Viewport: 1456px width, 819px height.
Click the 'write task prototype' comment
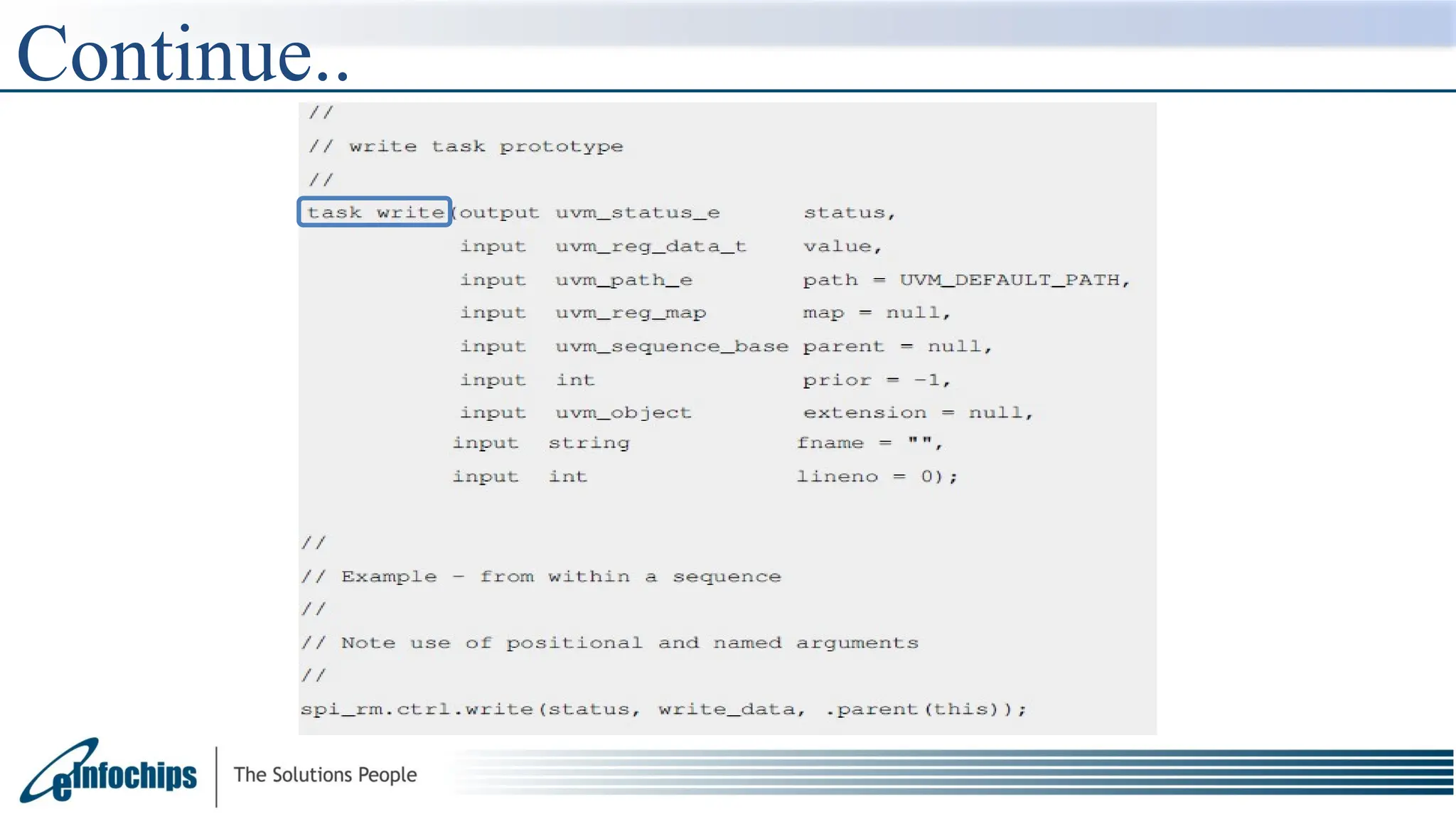click(486, 146)
